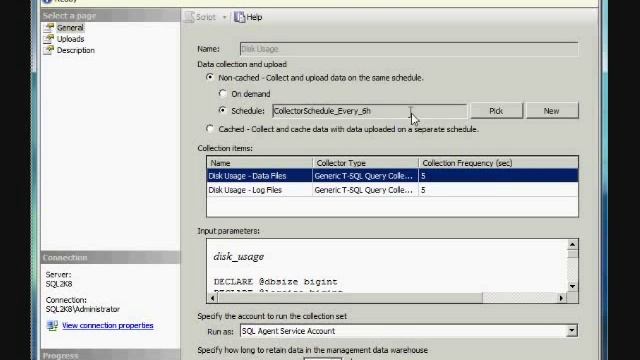Click the New schedule button

(x=552, y=111)
